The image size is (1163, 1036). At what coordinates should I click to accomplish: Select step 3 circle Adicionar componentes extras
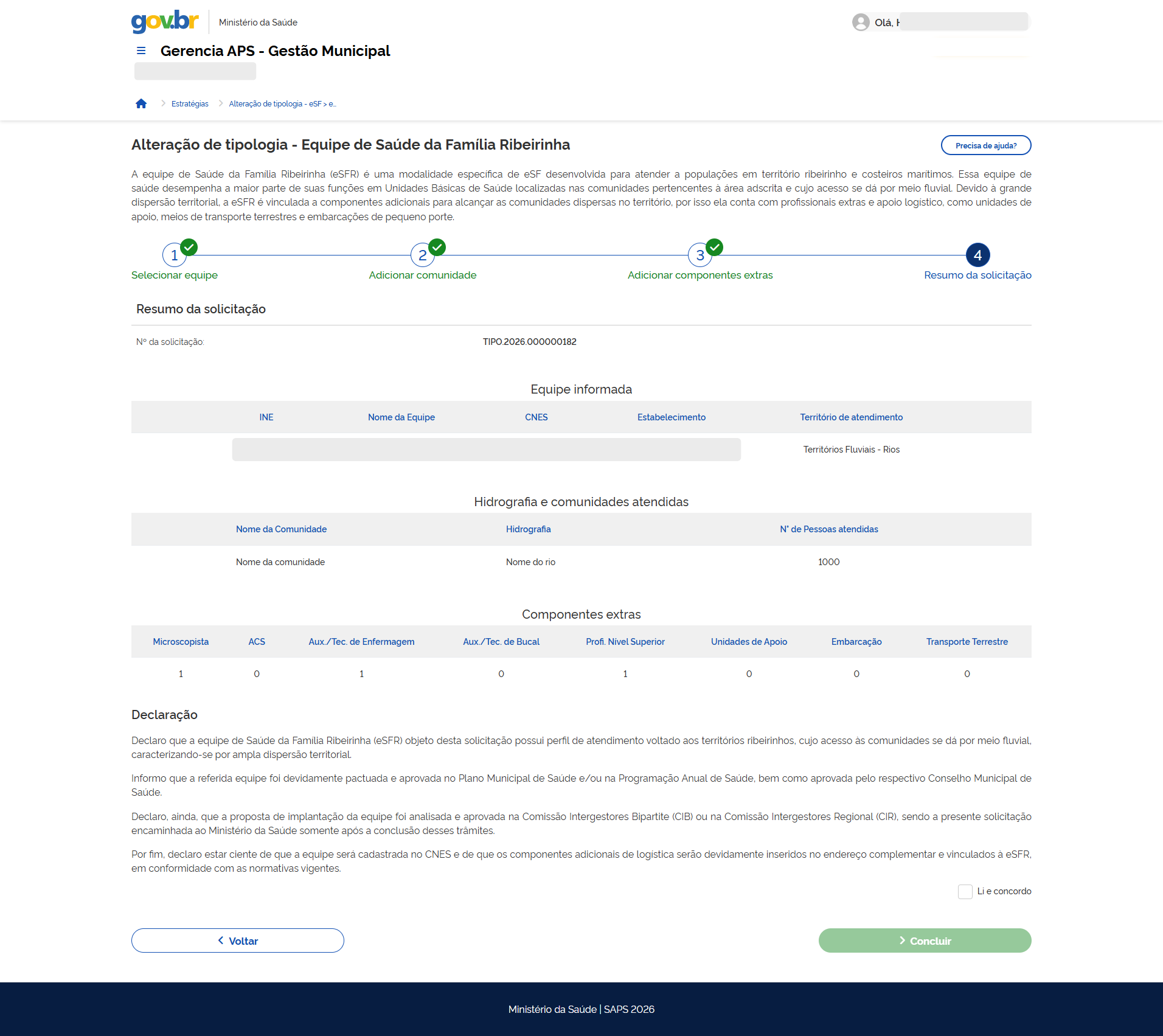click(700, 256)
